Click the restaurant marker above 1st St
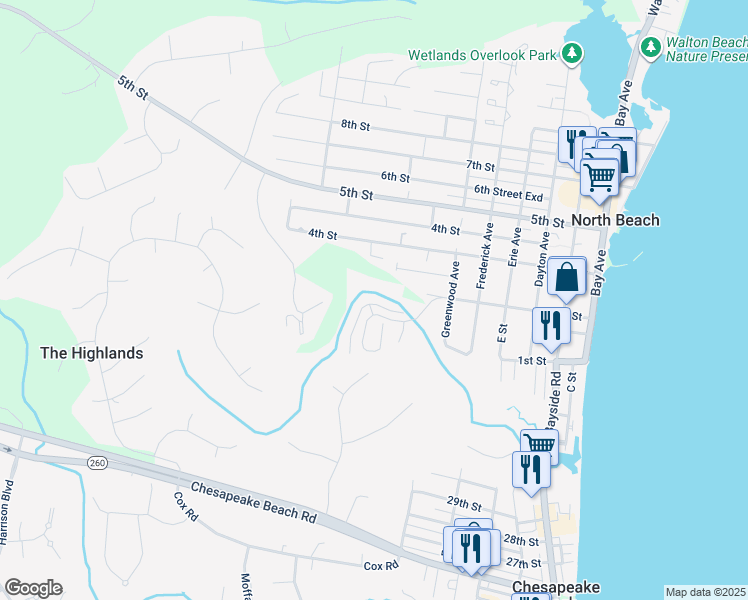The height and width of the screenshot is (600, 748). [x=550, y=325]
